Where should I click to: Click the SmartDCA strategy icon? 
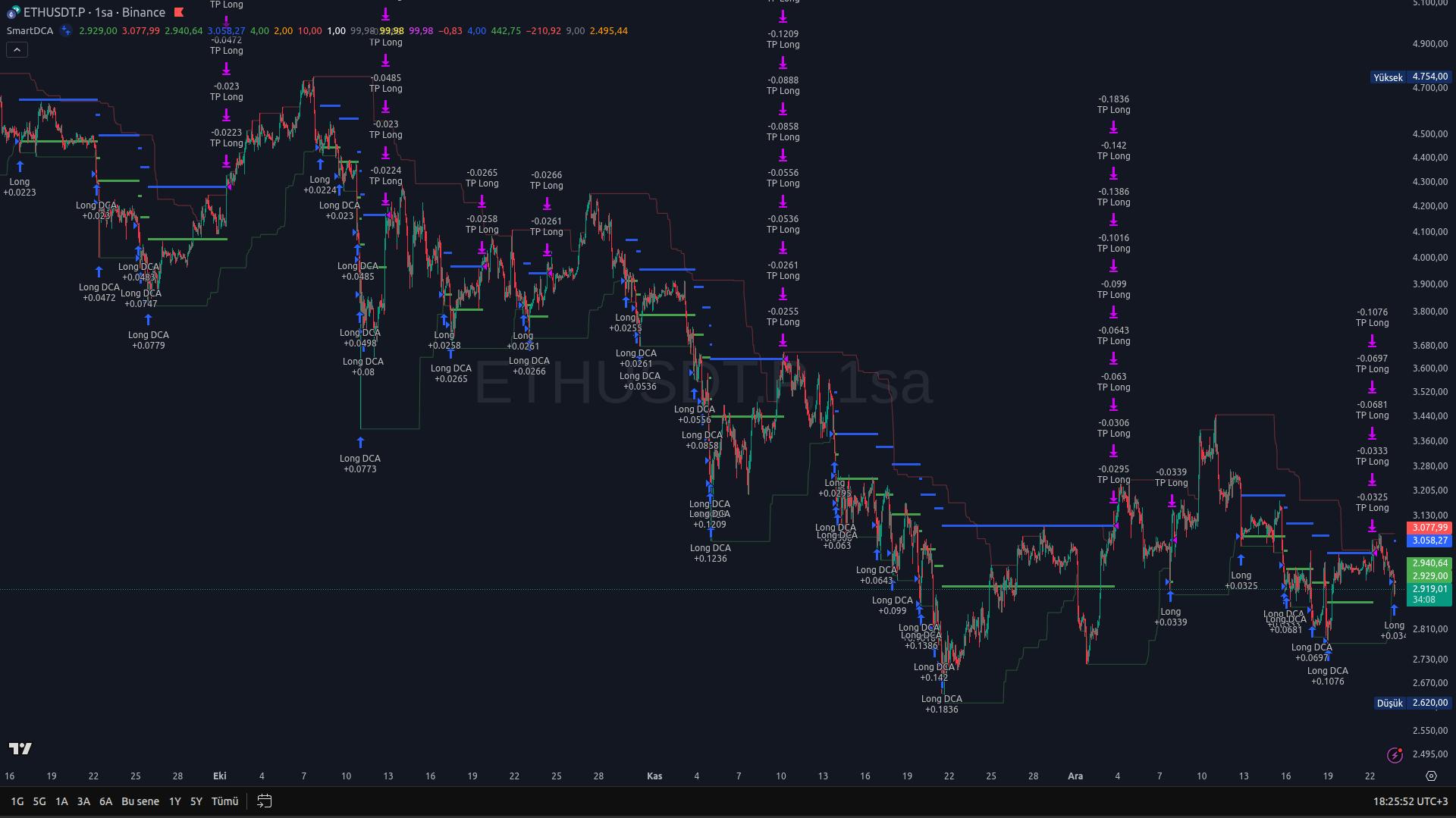coord(66,31)
